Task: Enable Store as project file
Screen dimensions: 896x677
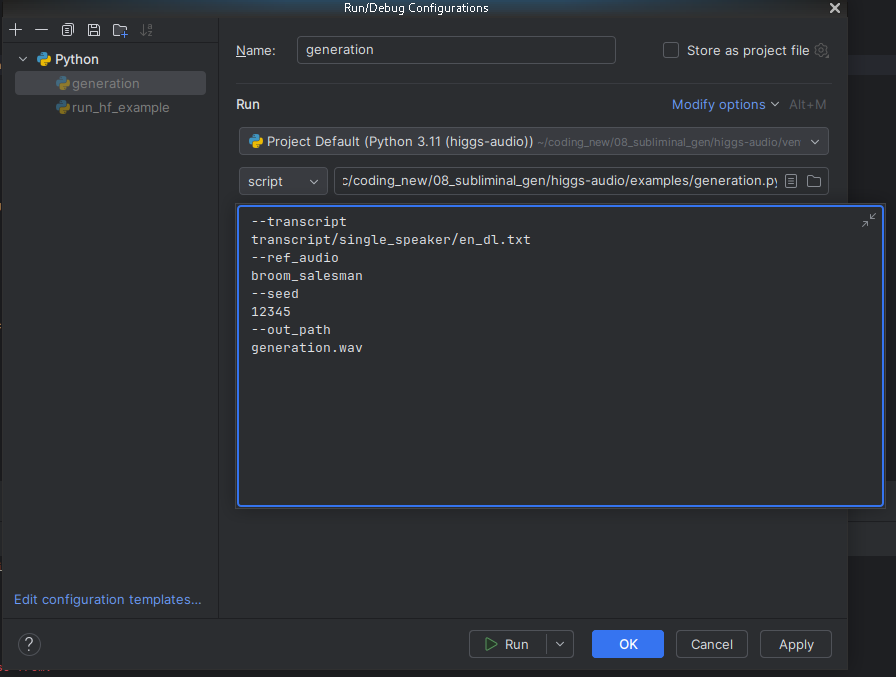Action: (671, 50)
